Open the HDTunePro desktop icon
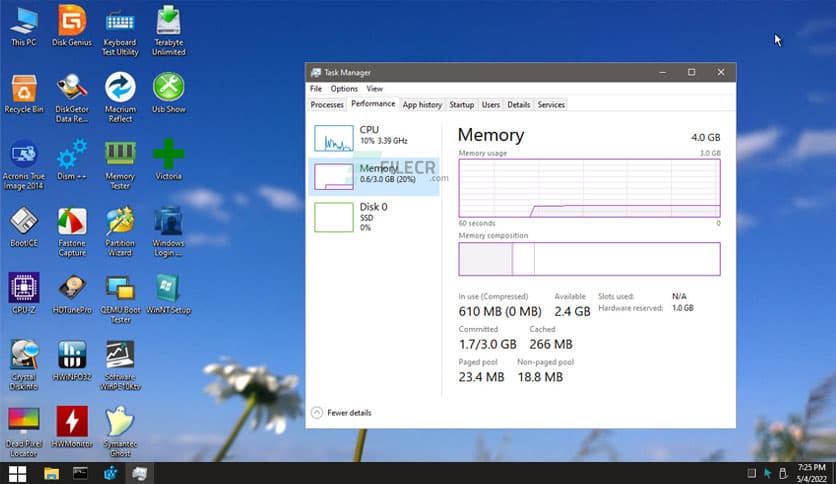Screen dimensions: 836x484 coord(72,288)
